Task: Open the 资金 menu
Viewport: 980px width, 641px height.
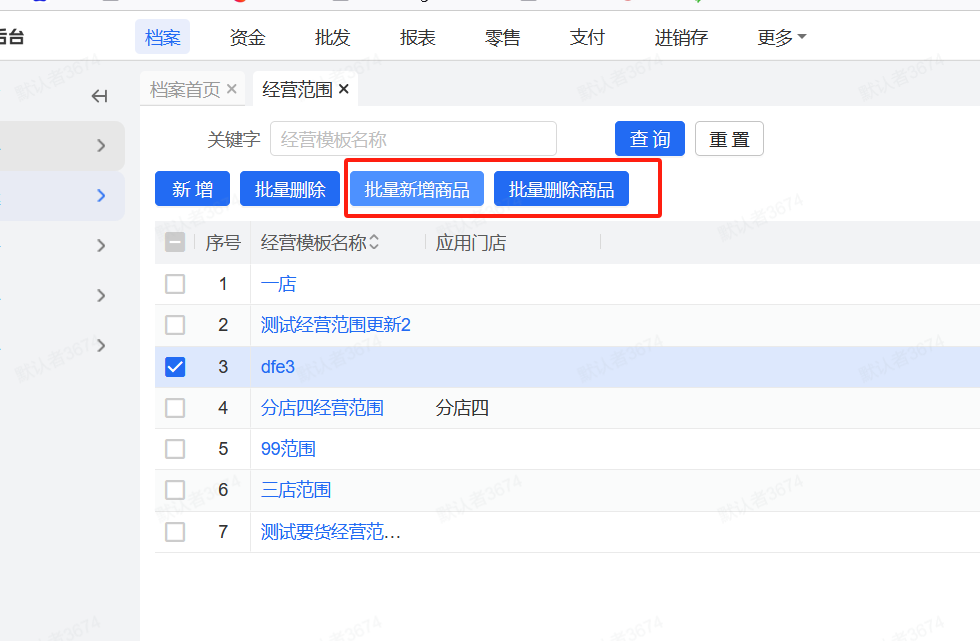Action: click(248, 37)
